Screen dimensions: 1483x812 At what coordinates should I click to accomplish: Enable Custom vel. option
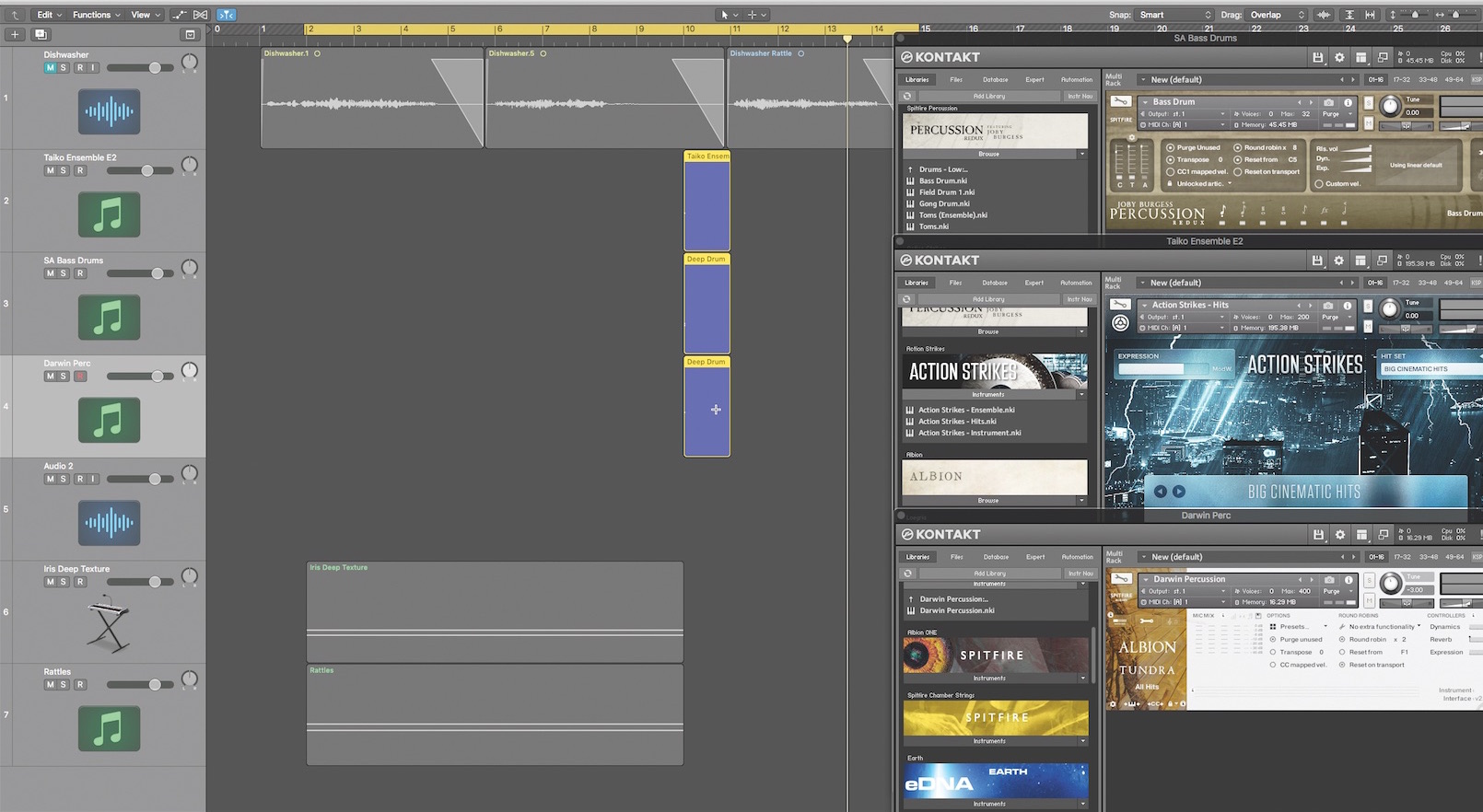click(1319, 183)
